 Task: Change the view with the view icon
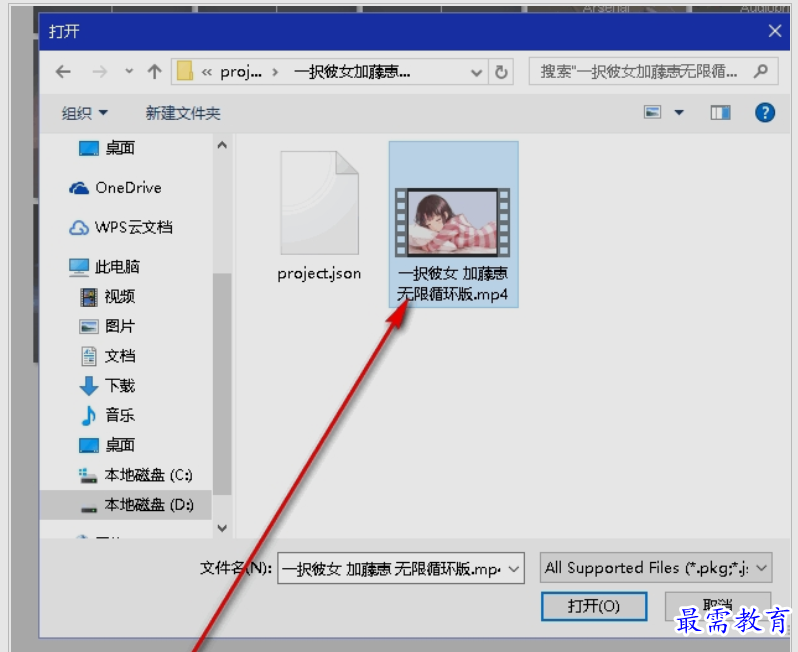click(x=652, y=112)
